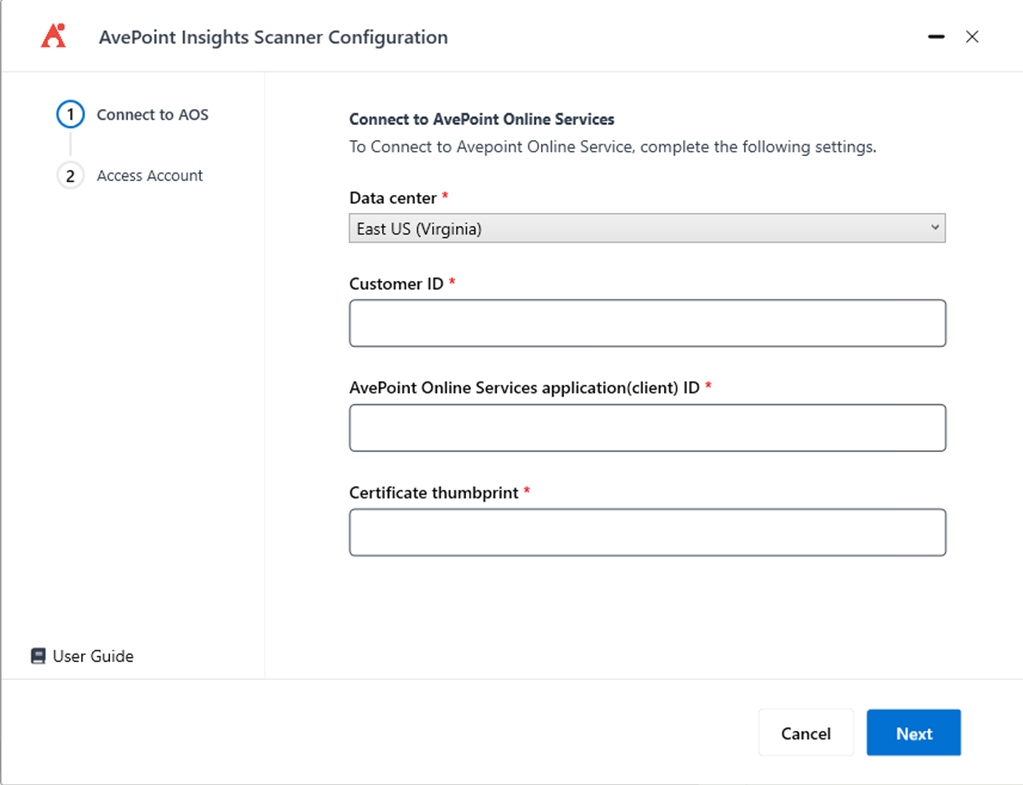The height and width of the screenshot is (785, 1023).
Task: Click the Next button
Action: tap(913, 733)
